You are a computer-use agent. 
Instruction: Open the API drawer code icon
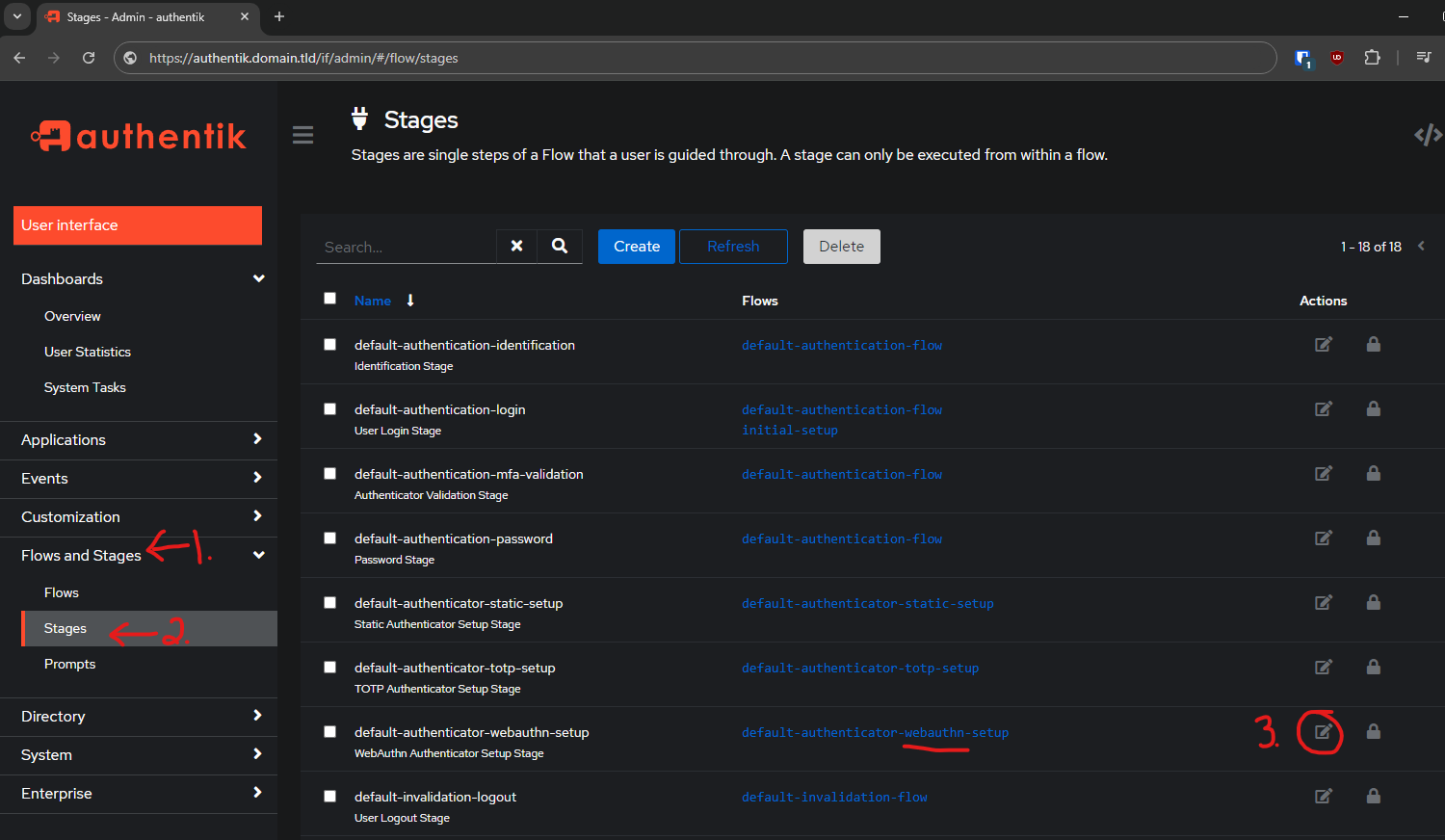[x=1428, y=135]
